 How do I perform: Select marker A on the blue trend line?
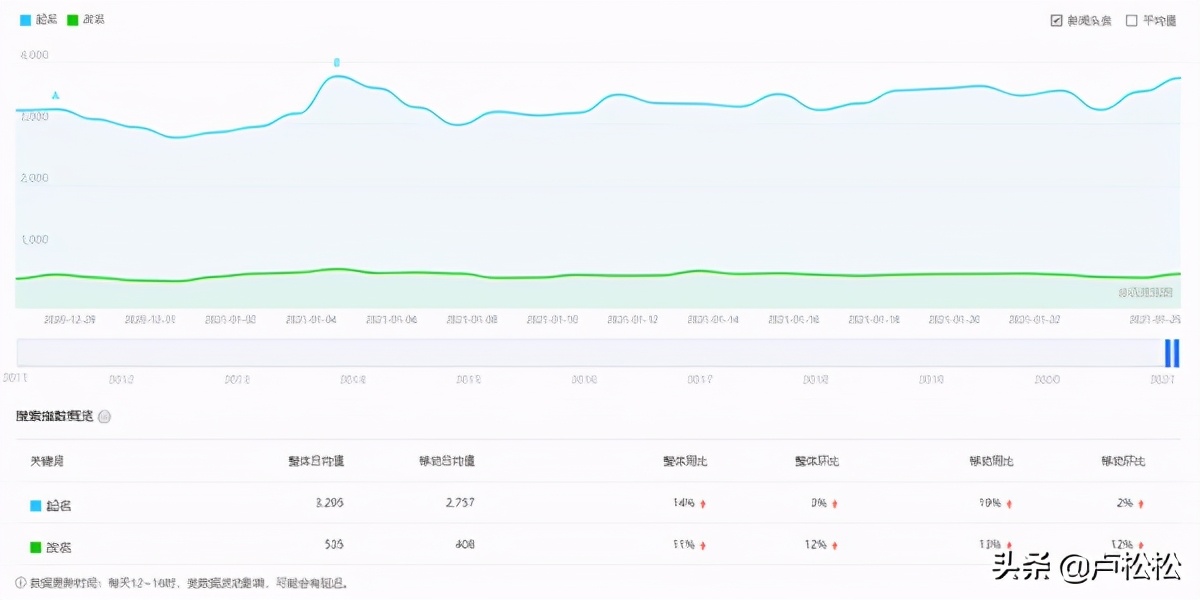[53, 93]
